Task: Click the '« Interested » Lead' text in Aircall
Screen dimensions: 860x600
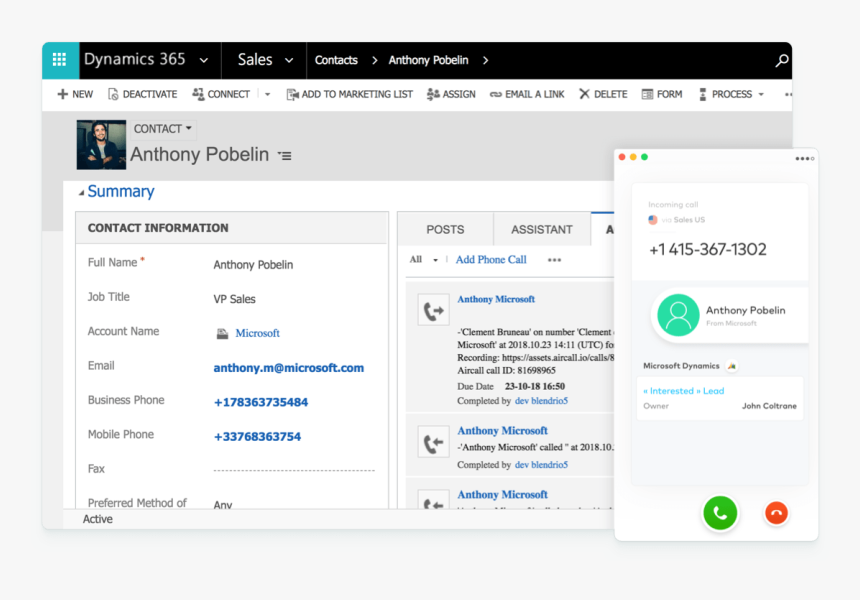Action: (683, 391)
